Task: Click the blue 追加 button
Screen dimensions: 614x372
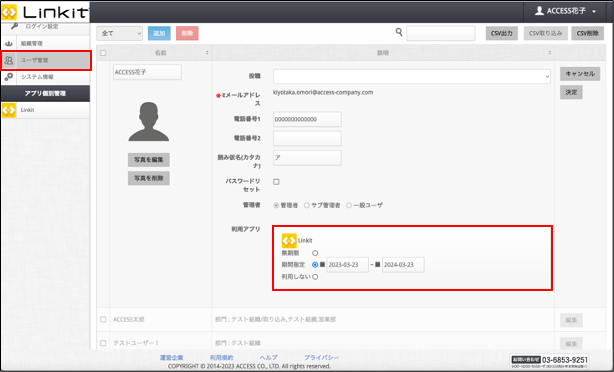Action: click(x=159, y=33)
